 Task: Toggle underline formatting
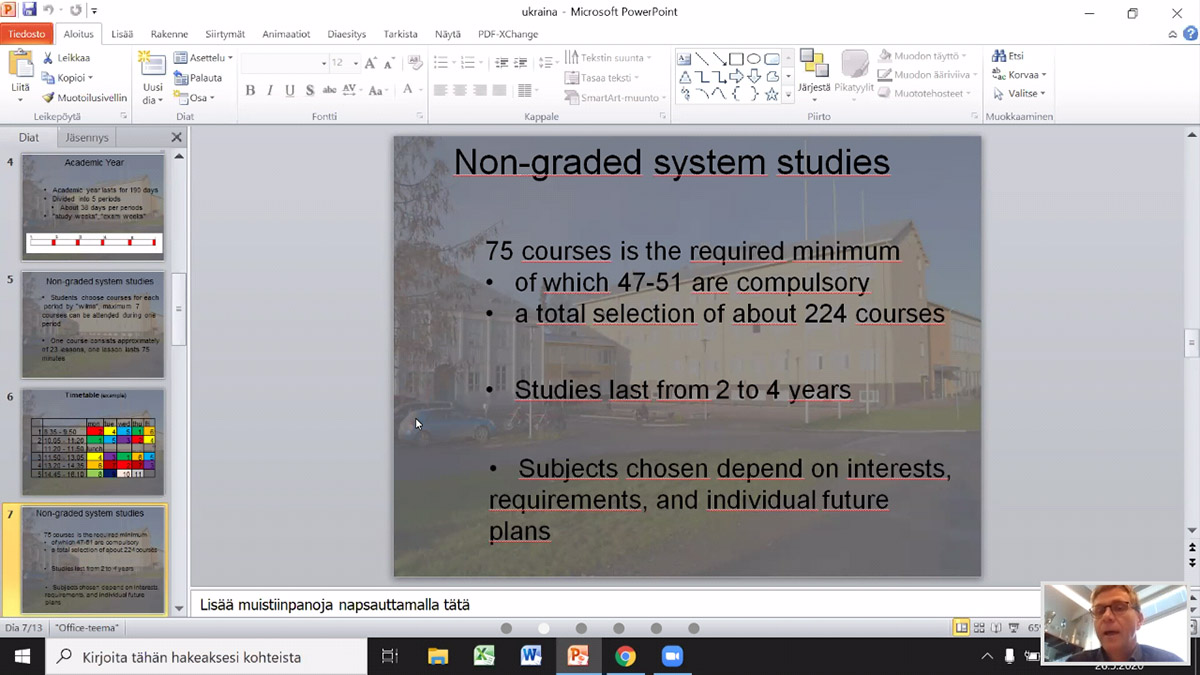click(x=290, y=91)
